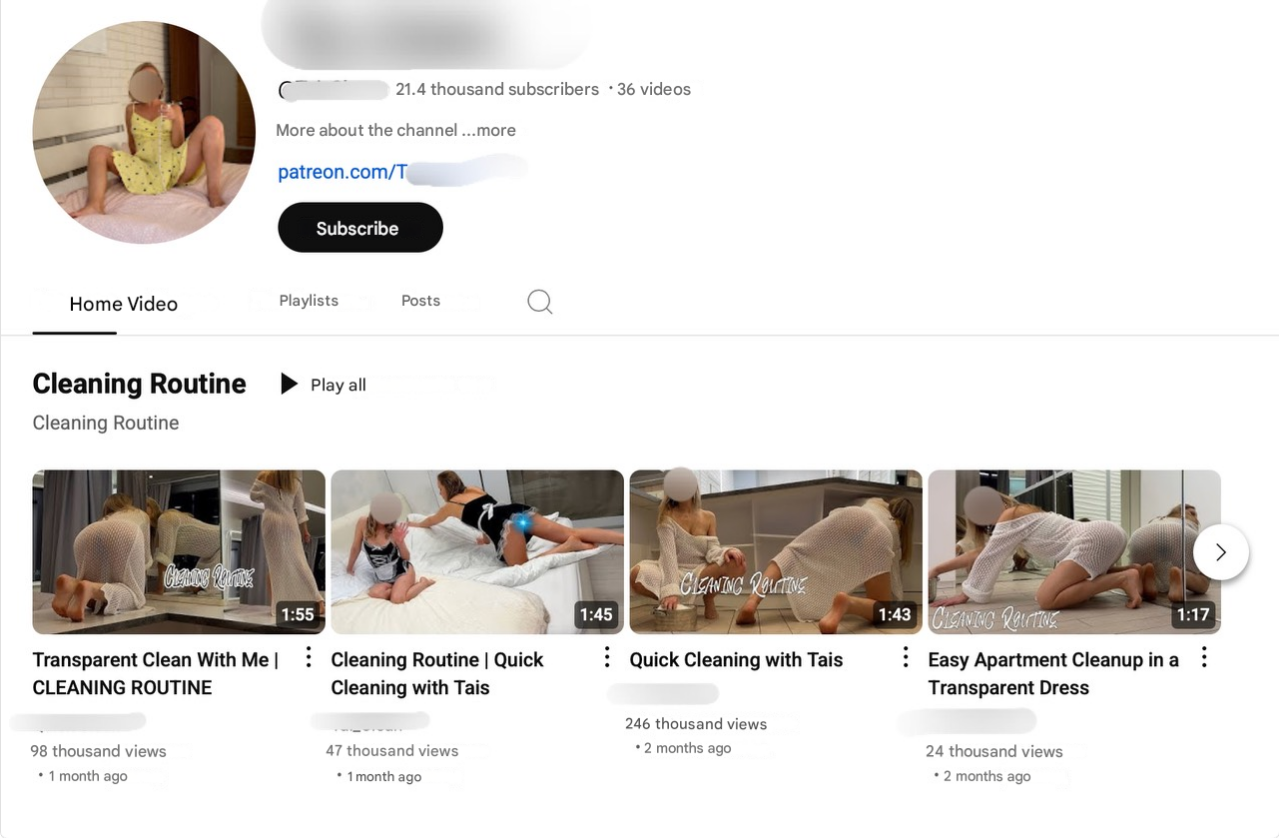Open three-dot menu for Quick Cleaning with Tais

905,657
